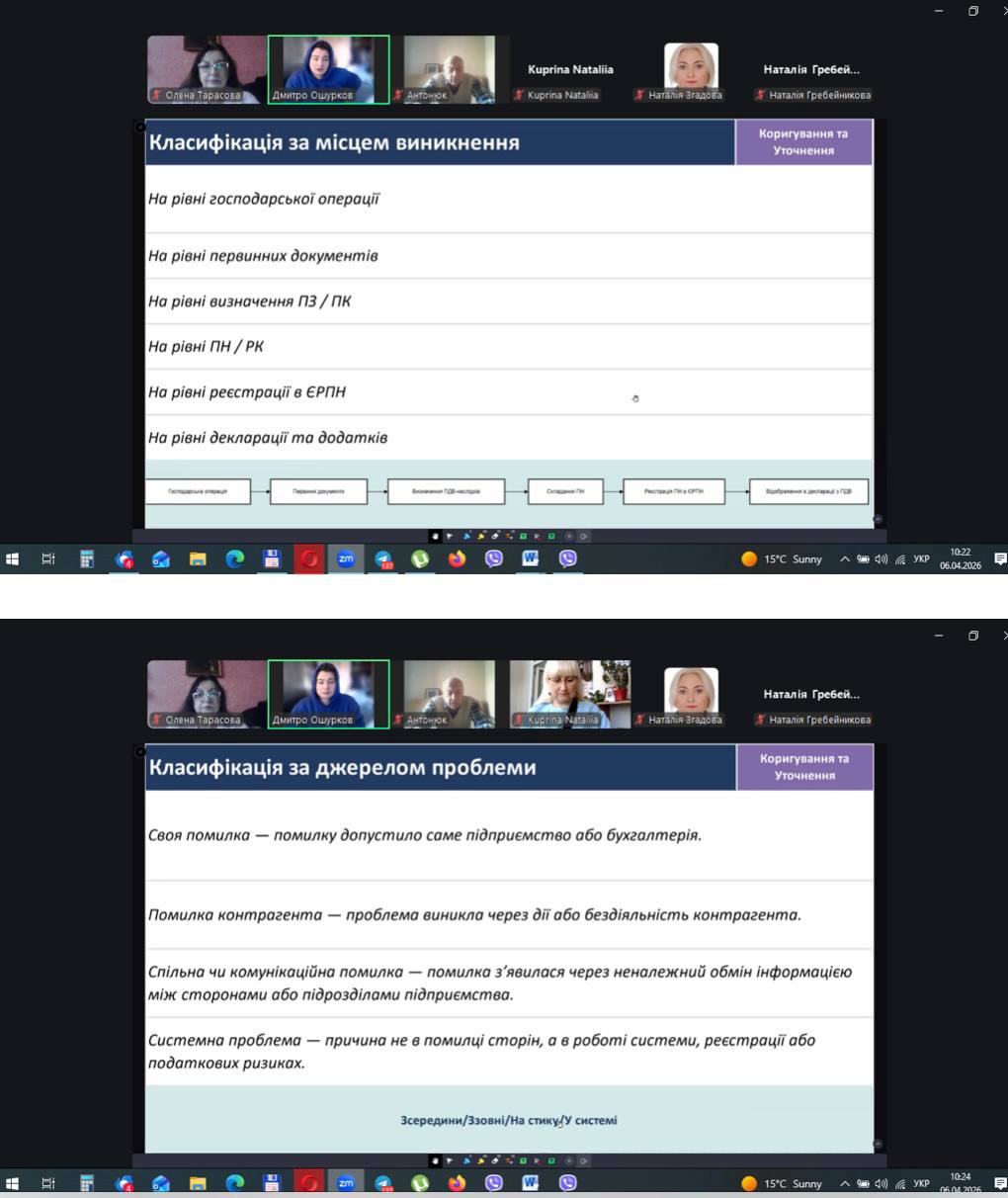The image size is (1008, 1198).
Task: Click "Коригування та Уточнення" tab on the top slide
Action: point(803,142)
